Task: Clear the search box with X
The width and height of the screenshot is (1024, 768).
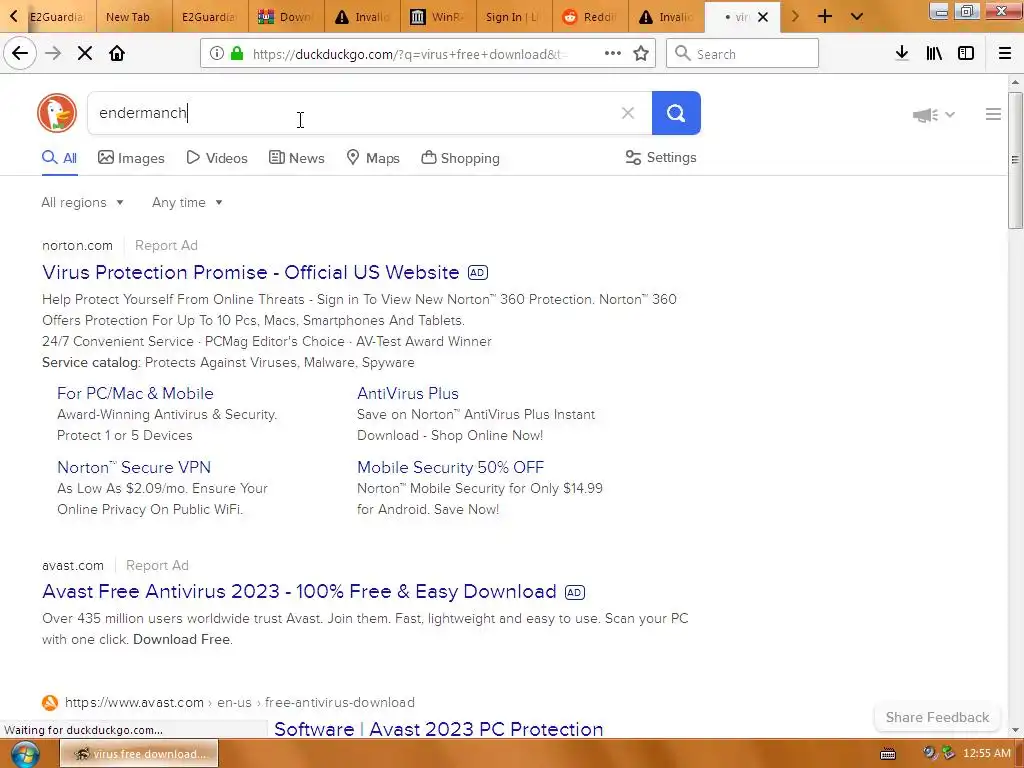Action: tap(628, 113)
